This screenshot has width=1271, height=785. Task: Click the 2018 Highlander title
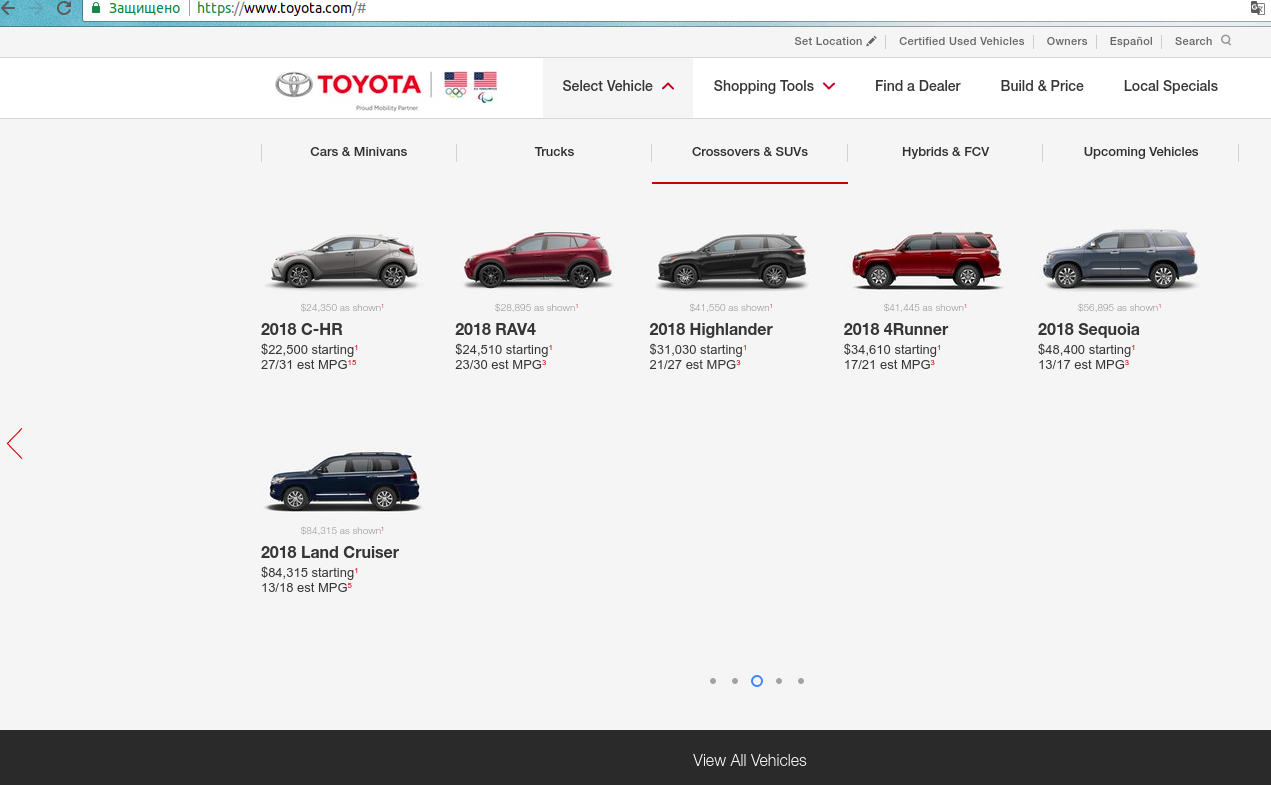click(711, 329)
